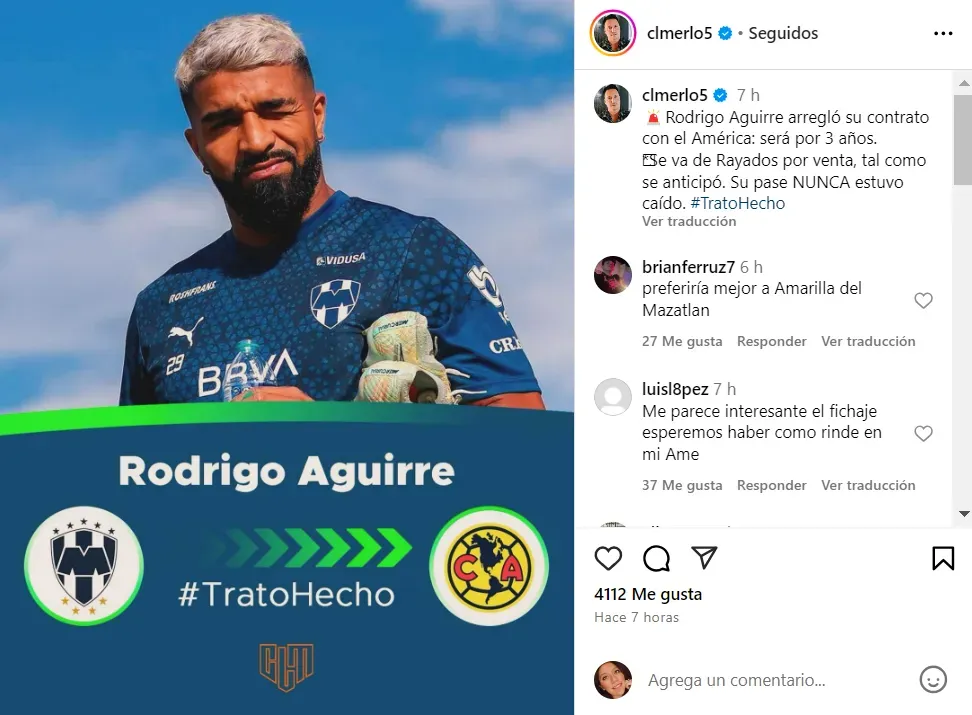Open the emoji picker smiley icon
This screenshot has width=972, height=715.
933,680
